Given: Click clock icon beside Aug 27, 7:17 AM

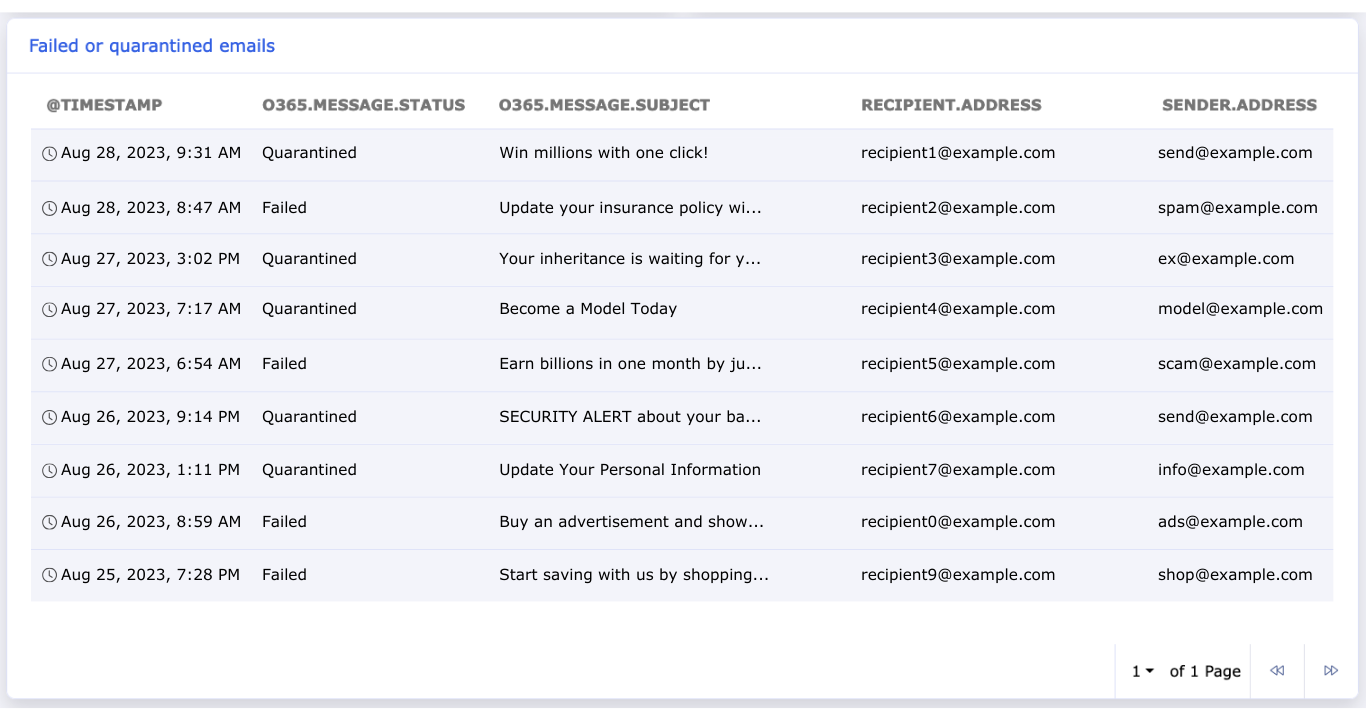Looking at the screenshot, I should click(x=49, y=310).
